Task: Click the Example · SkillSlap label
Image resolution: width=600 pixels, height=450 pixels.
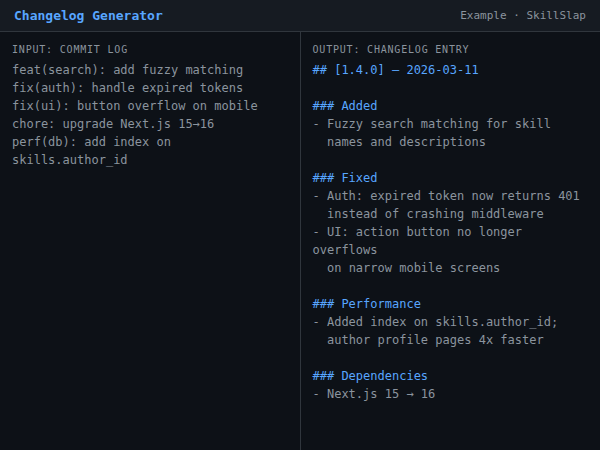Action: pos(523,16)
